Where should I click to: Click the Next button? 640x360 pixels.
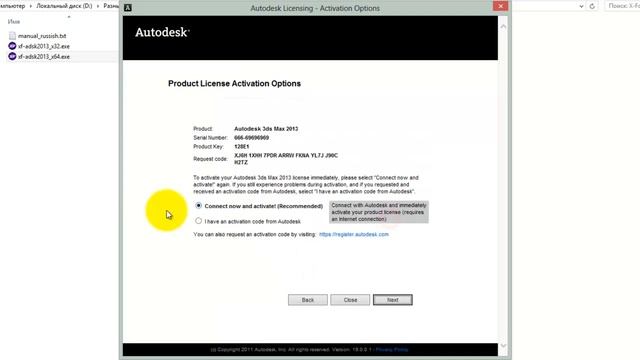(393, 300)
